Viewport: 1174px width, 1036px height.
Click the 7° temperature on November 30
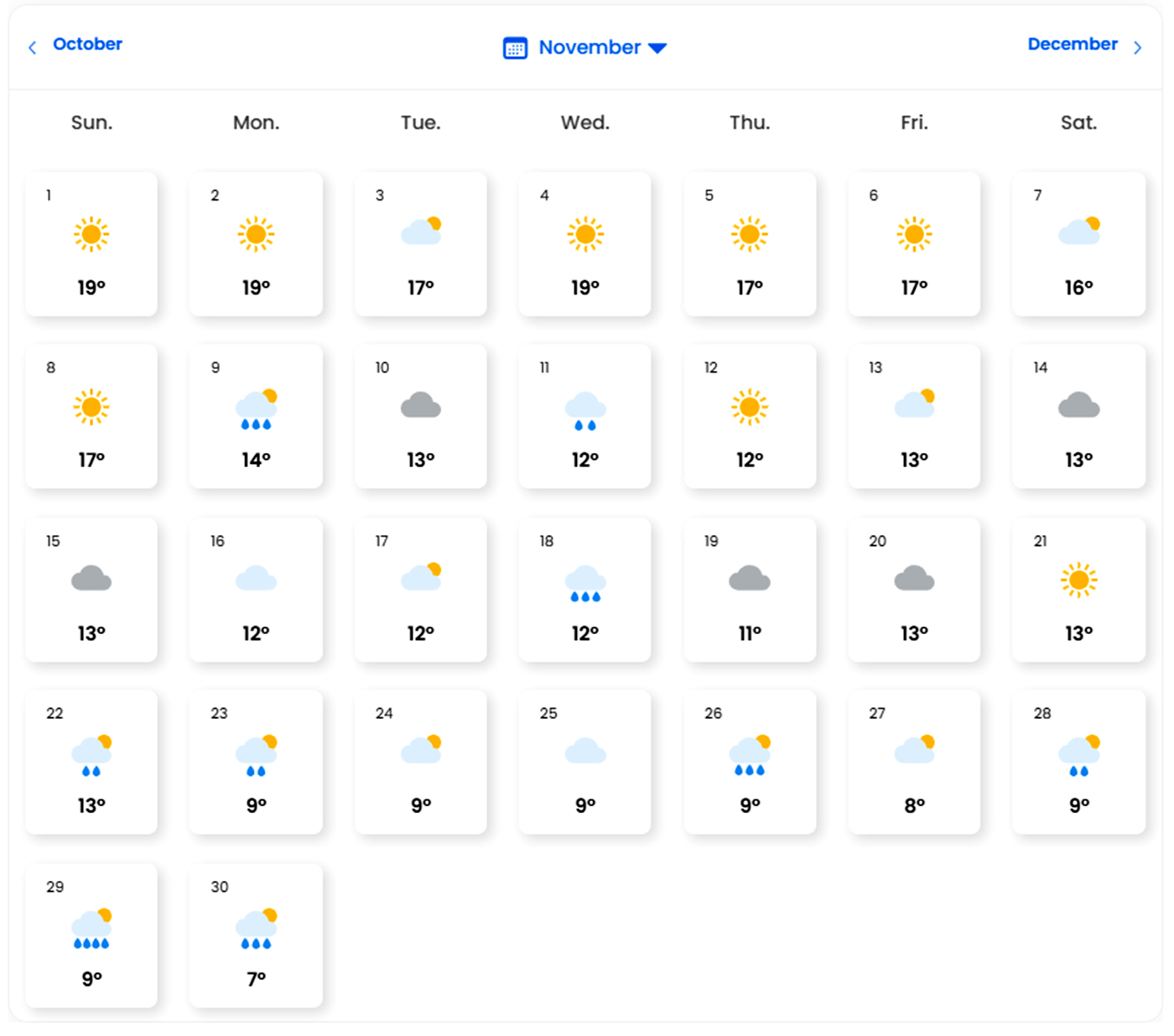[x=256, y=979]
